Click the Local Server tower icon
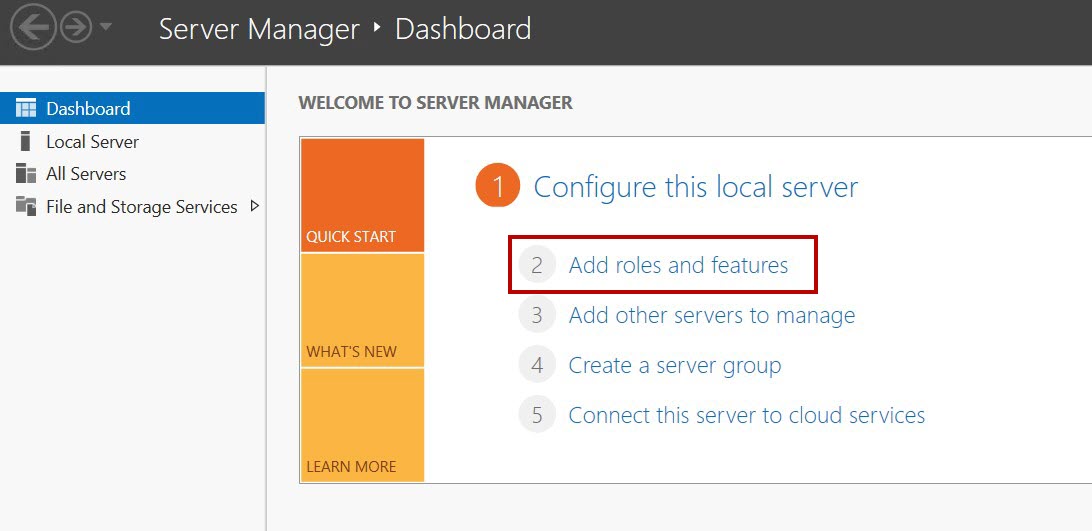 [25, 141]
